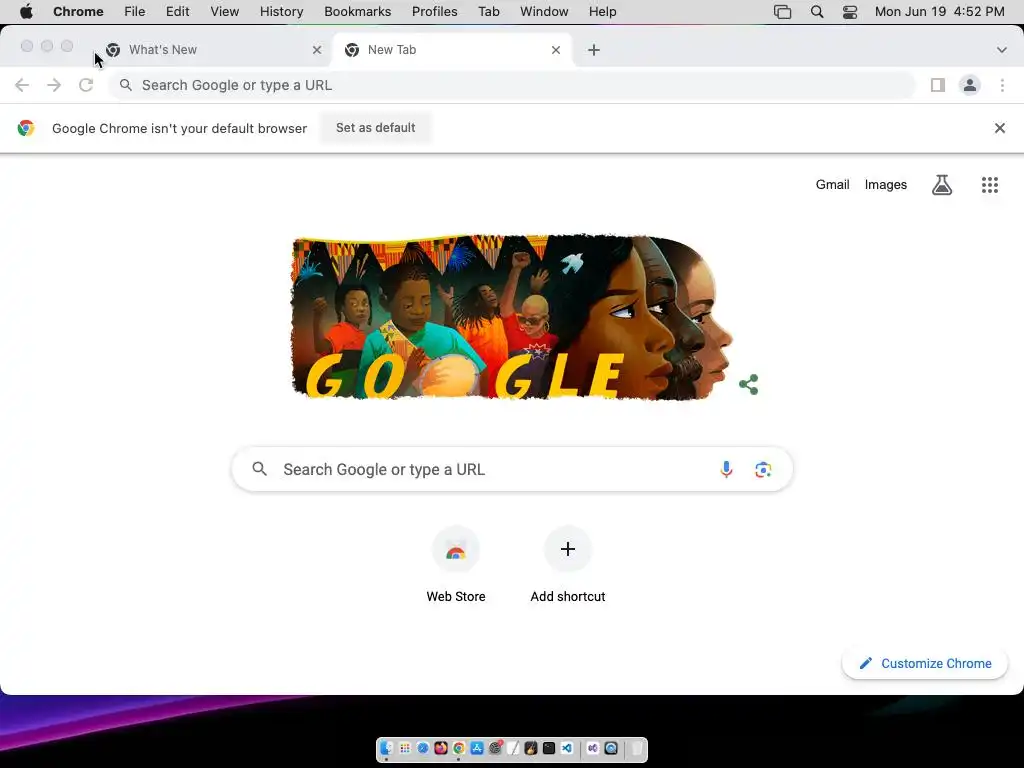Click the forward navigation arrow
This screenshot has height=768, width=1024.
[54, 85]
